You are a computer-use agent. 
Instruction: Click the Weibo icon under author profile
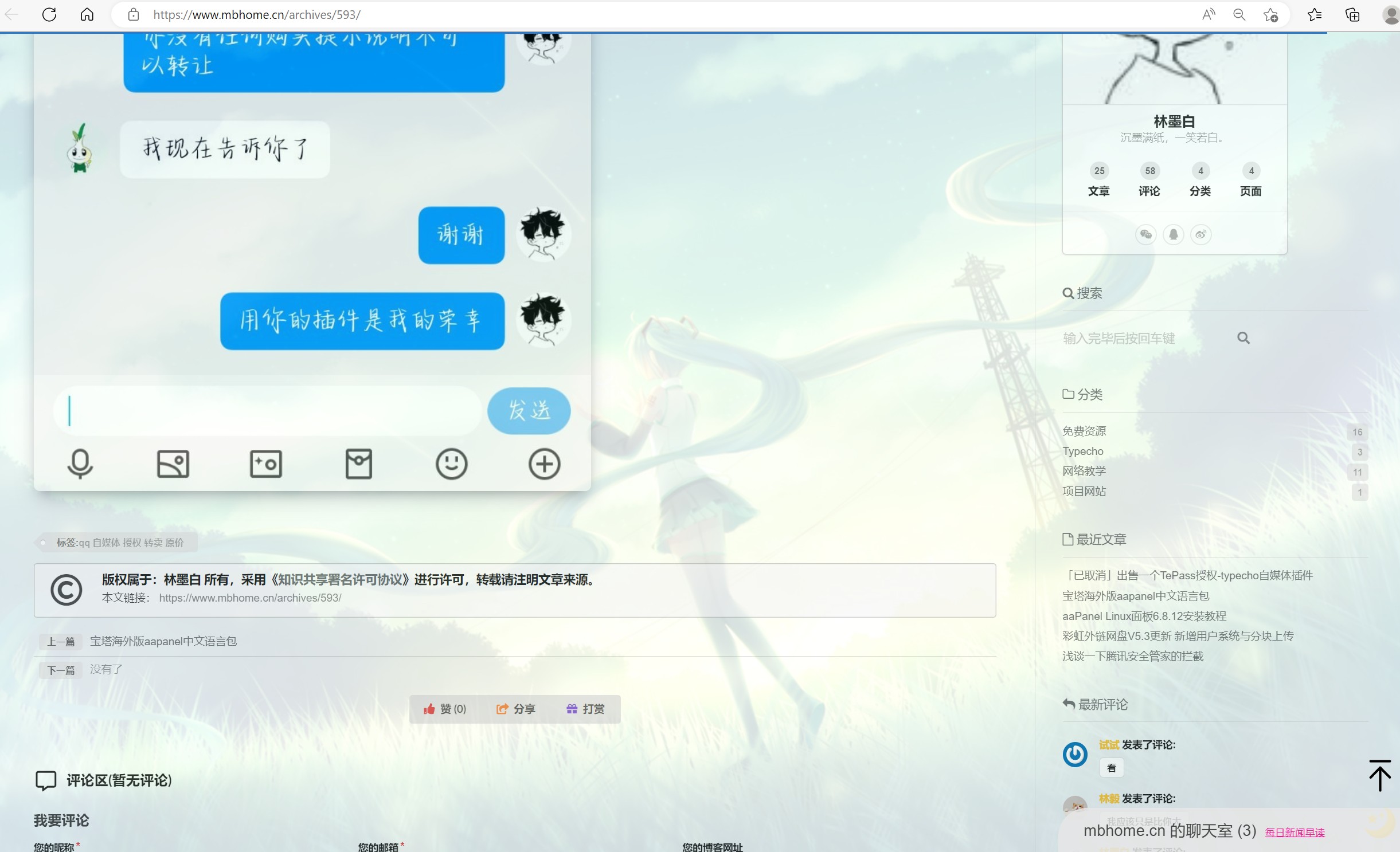point(1200,234)
